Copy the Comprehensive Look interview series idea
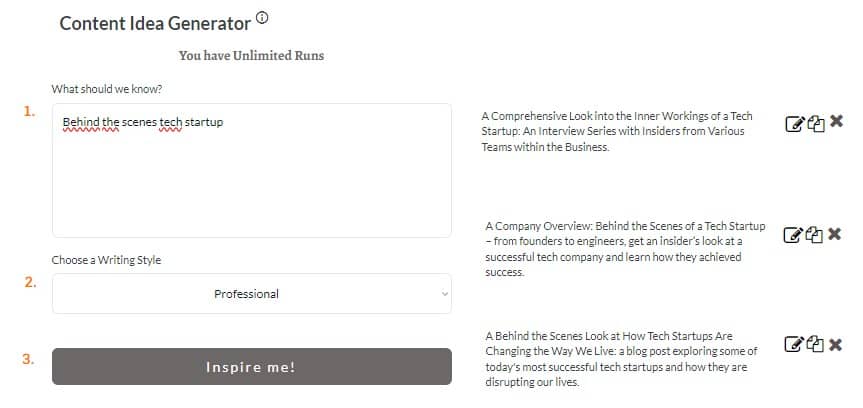Image resolution: width=863 pixels, height=408 pixels. tap(816, 124)
